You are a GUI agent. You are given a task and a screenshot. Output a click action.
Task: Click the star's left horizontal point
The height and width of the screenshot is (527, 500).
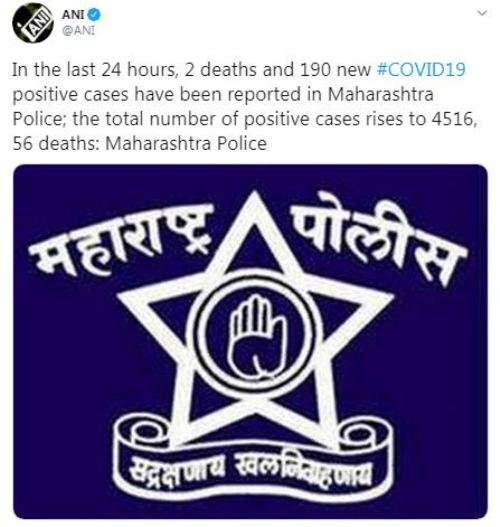click(134, 296)
